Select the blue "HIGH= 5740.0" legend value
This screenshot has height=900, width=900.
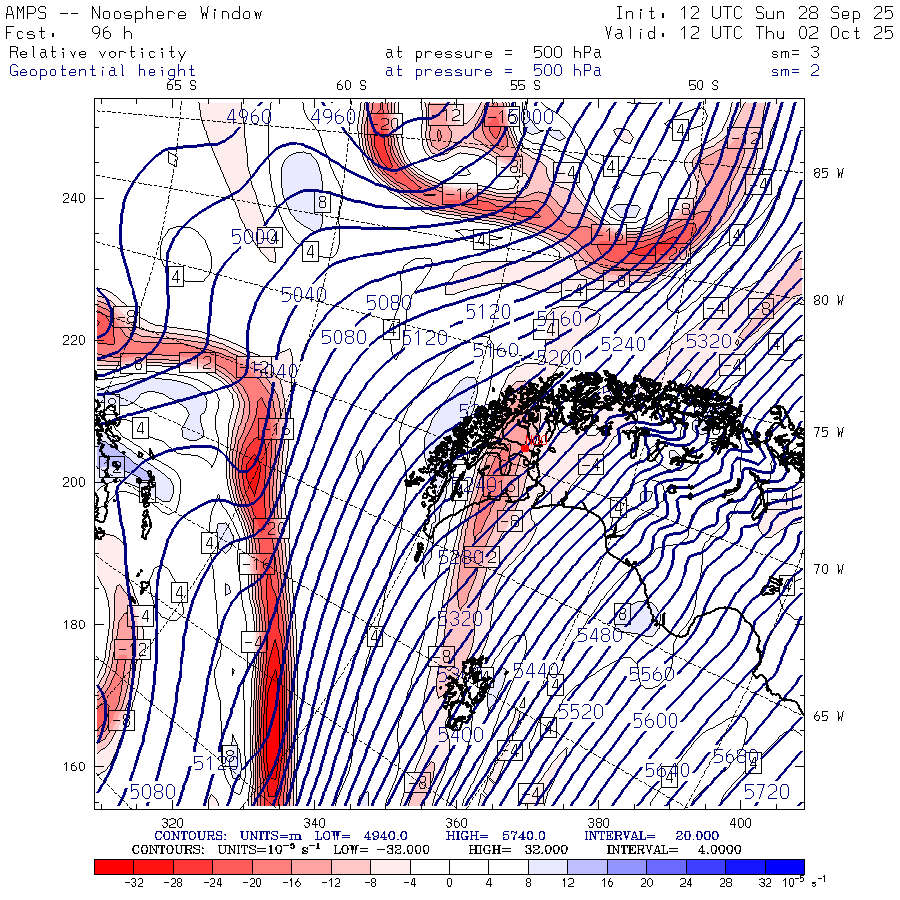[495, 836]
